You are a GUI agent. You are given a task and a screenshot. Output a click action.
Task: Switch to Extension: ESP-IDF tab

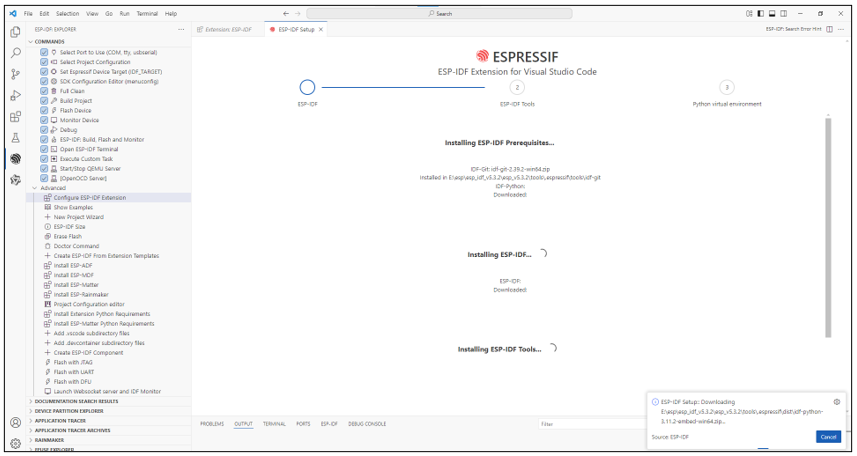click(228, 30)
